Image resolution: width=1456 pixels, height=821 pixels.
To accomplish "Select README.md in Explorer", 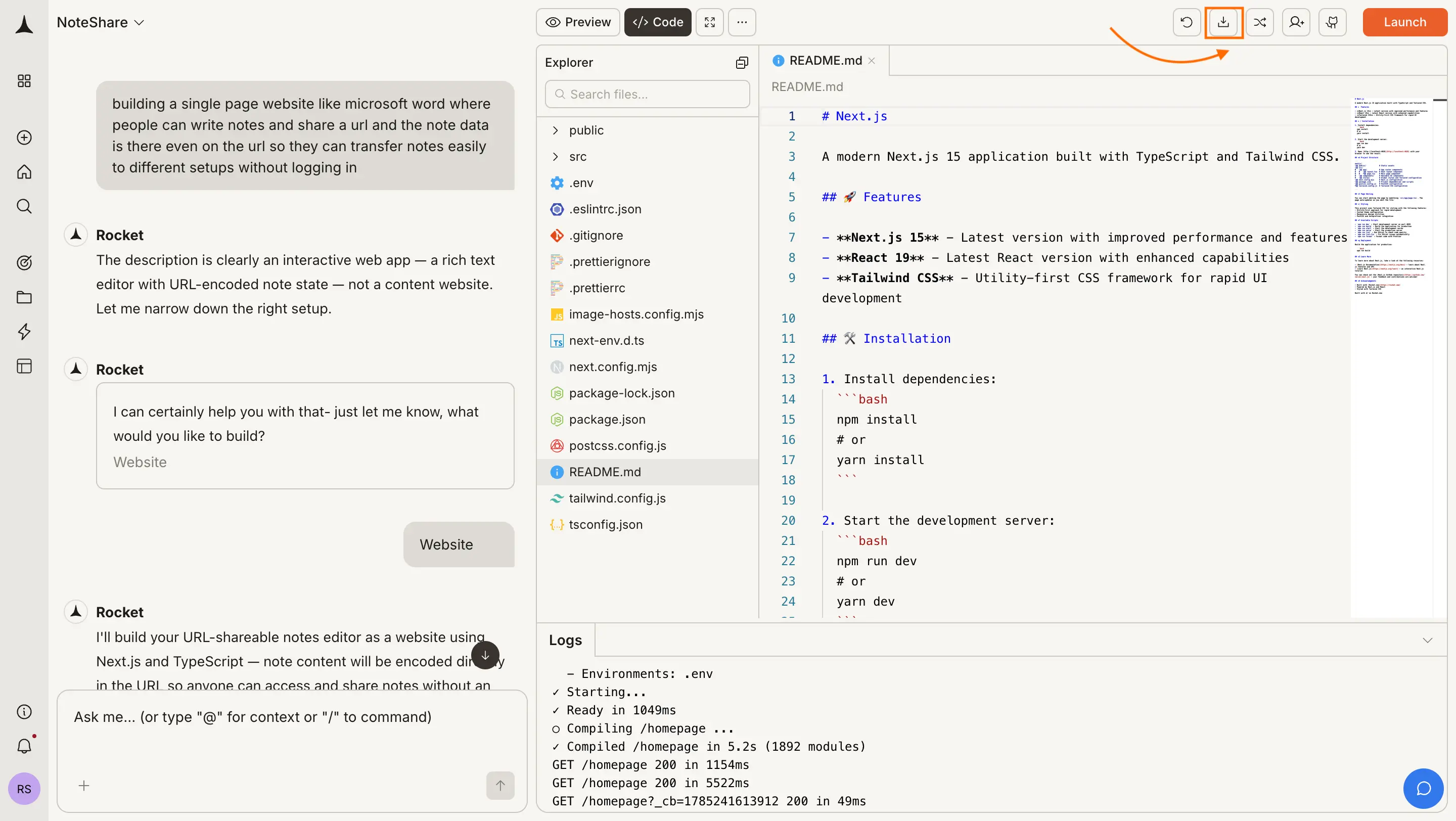I will [647, 472].
